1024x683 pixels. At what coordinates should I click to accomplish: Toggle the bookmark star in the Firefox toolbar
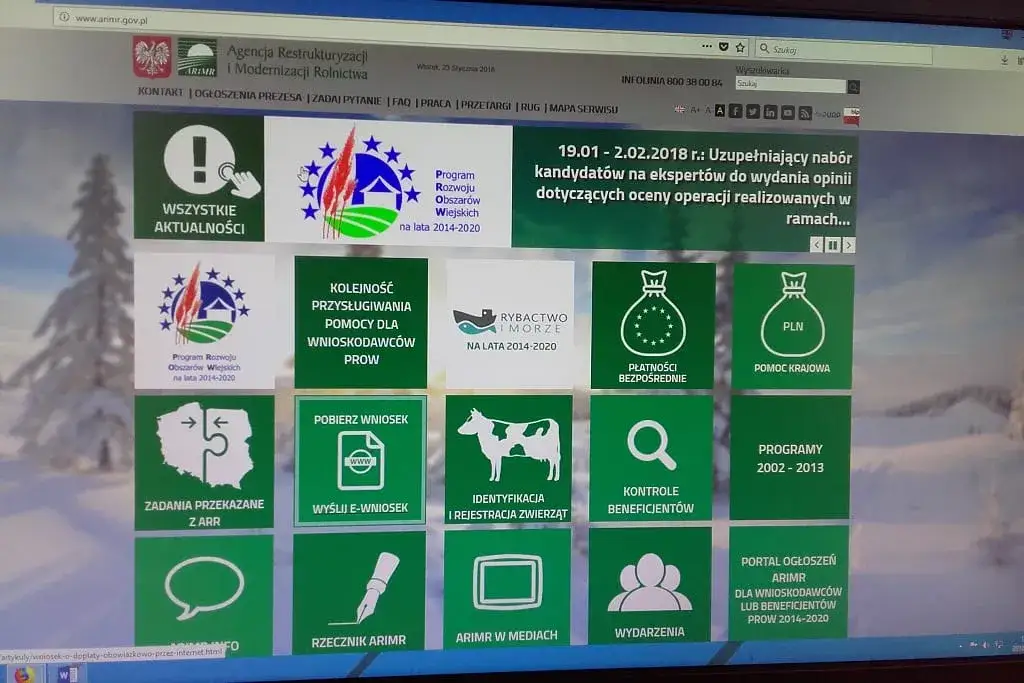[x=741, y=47]
